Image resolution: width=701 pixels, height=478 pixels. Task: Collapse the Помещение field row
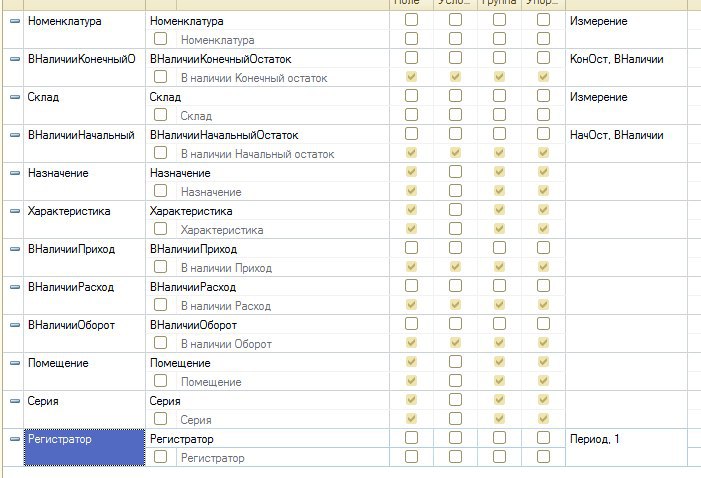pyautogui.click(x=15, y=363)
